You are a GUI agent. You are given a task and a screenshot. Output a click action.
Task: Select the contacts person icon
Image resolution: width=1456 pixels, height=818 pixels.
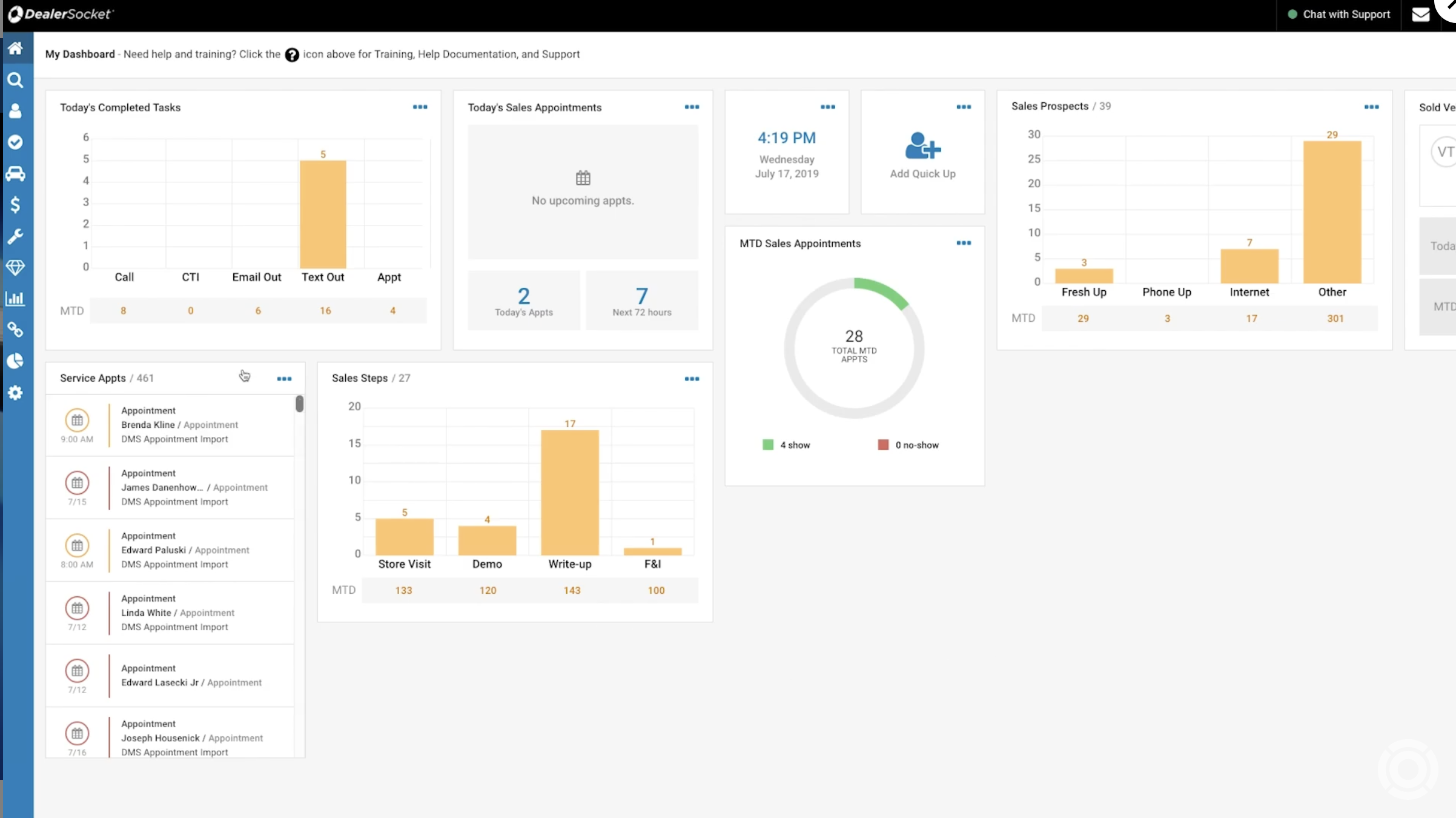tap(15, 110)
